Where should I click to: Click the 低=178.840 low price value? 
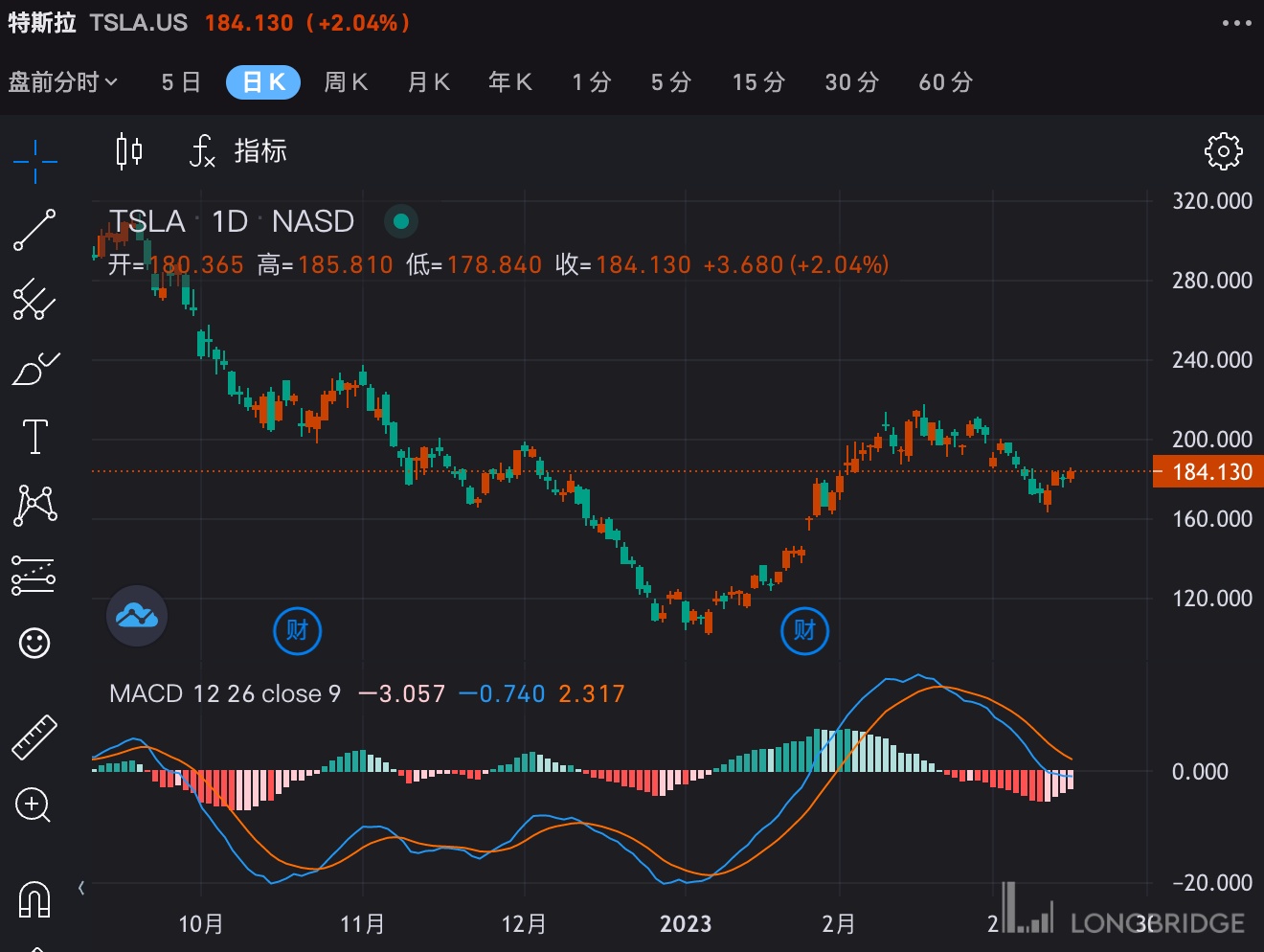(x=474, y=264)
